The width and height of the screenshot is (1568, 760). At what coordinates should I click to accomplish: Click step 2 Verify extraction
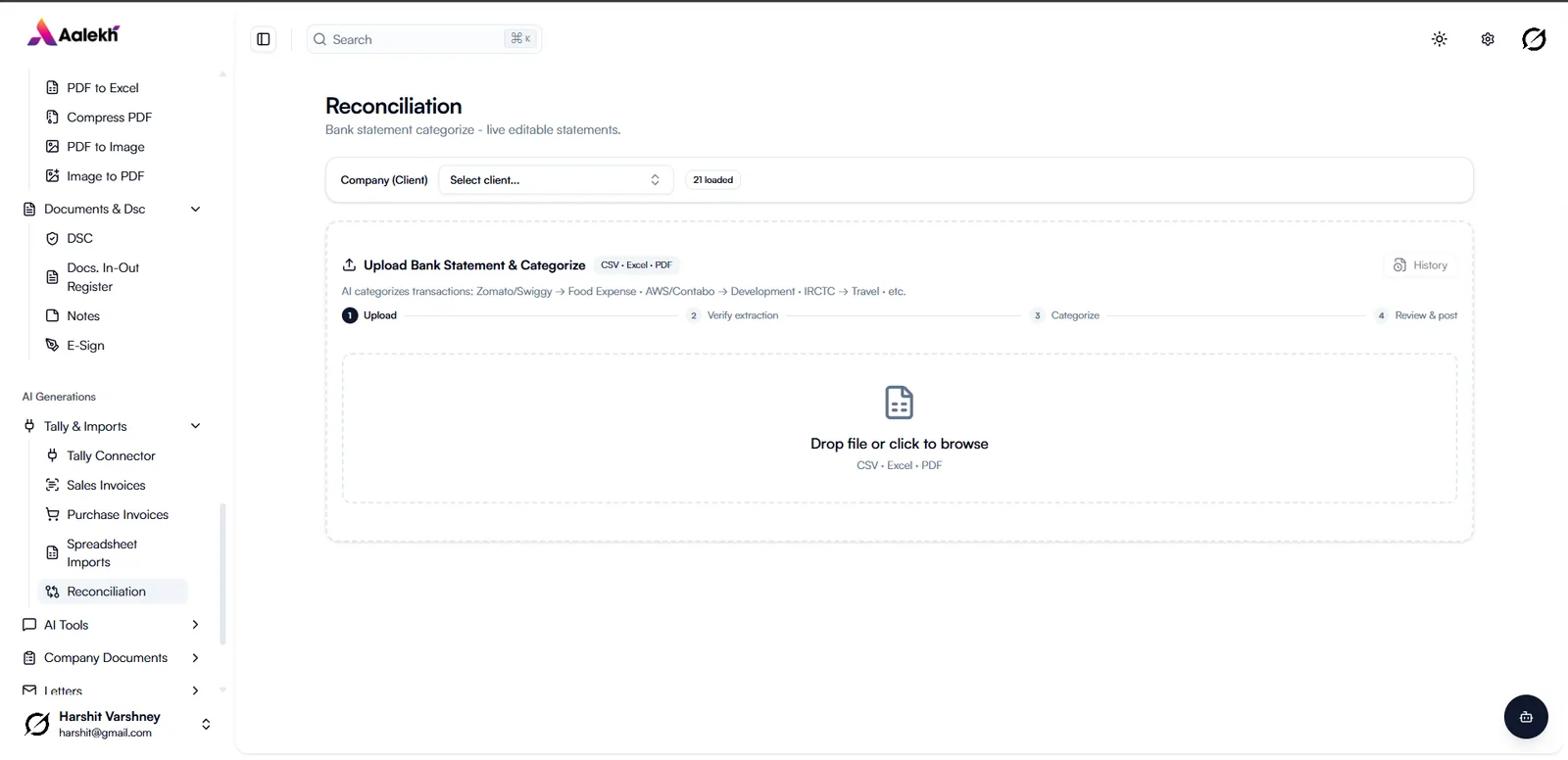(733, 315)
